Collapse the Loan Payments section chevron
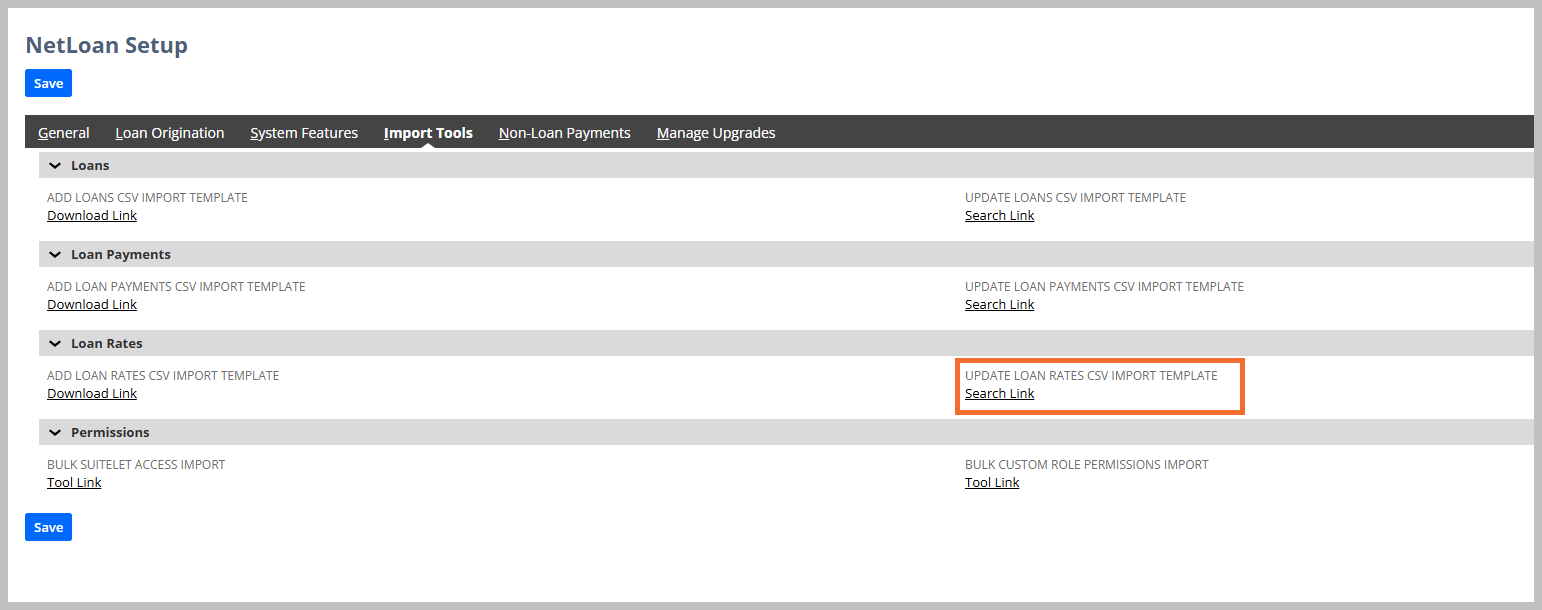1542x610 pixels. tap(55, 254)
